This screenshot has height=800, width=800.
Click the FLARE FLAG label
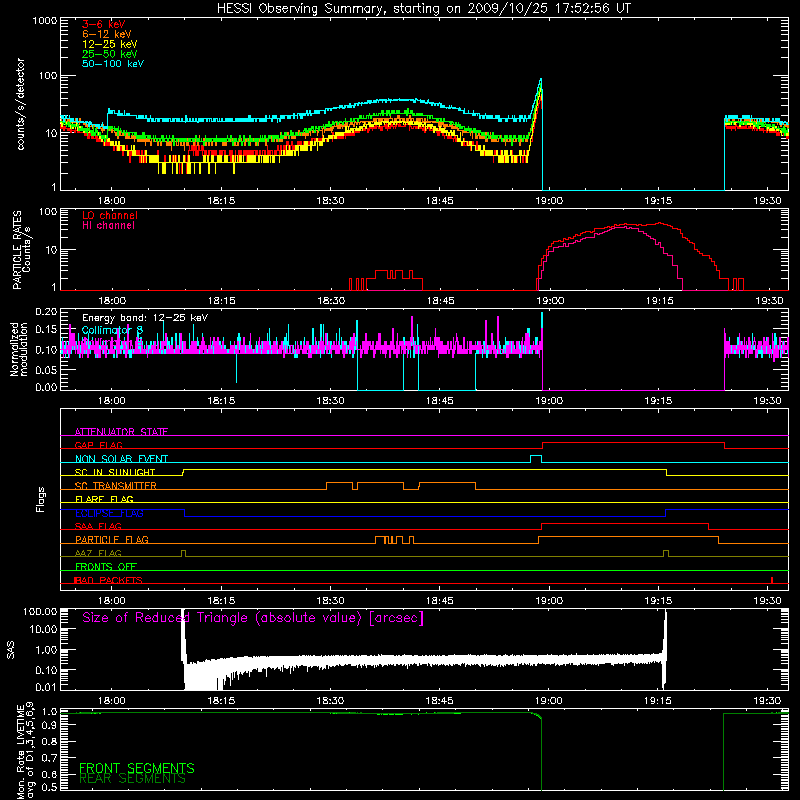pos(104,499)
